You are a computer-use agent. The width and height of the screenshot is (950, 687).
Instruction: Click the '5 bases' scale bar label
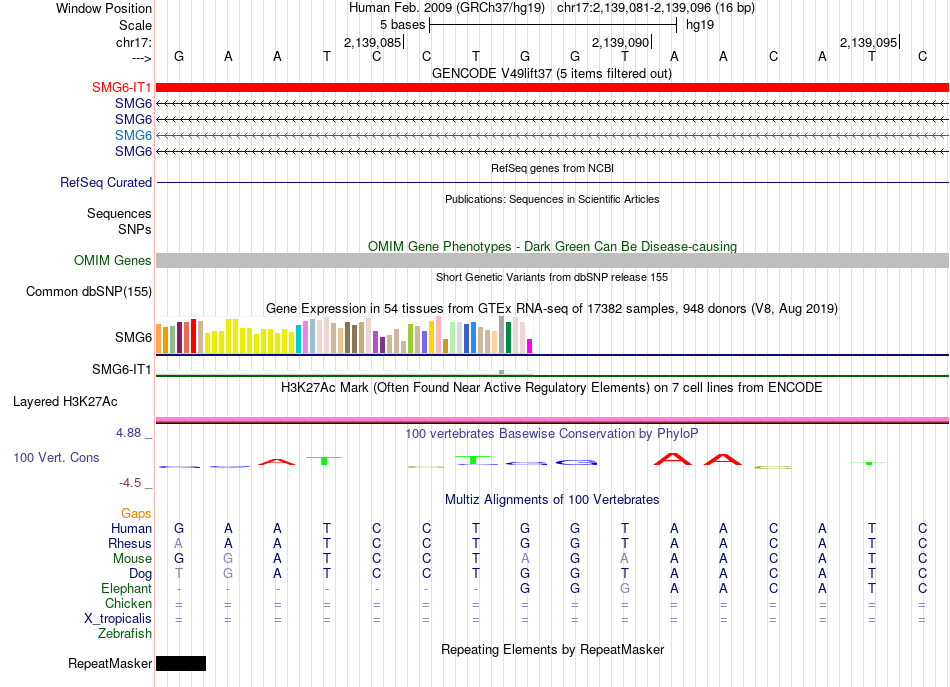(402, 25)
